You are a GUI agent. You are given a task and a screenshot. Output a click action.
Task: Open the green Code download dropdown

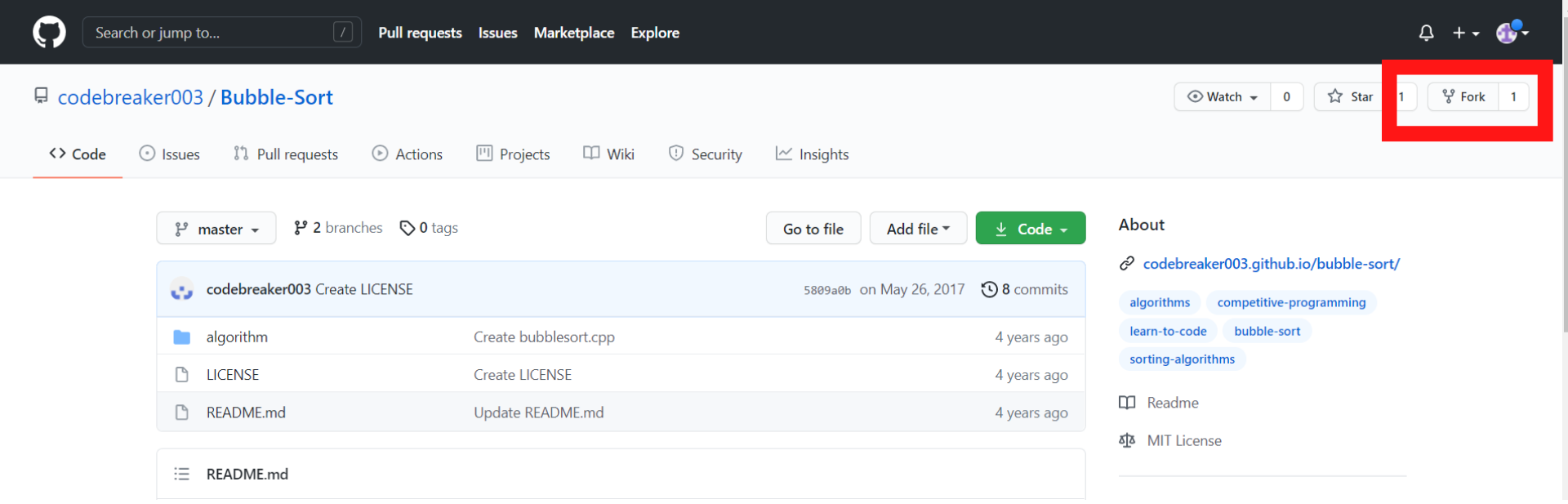[x=1030, y=229]
